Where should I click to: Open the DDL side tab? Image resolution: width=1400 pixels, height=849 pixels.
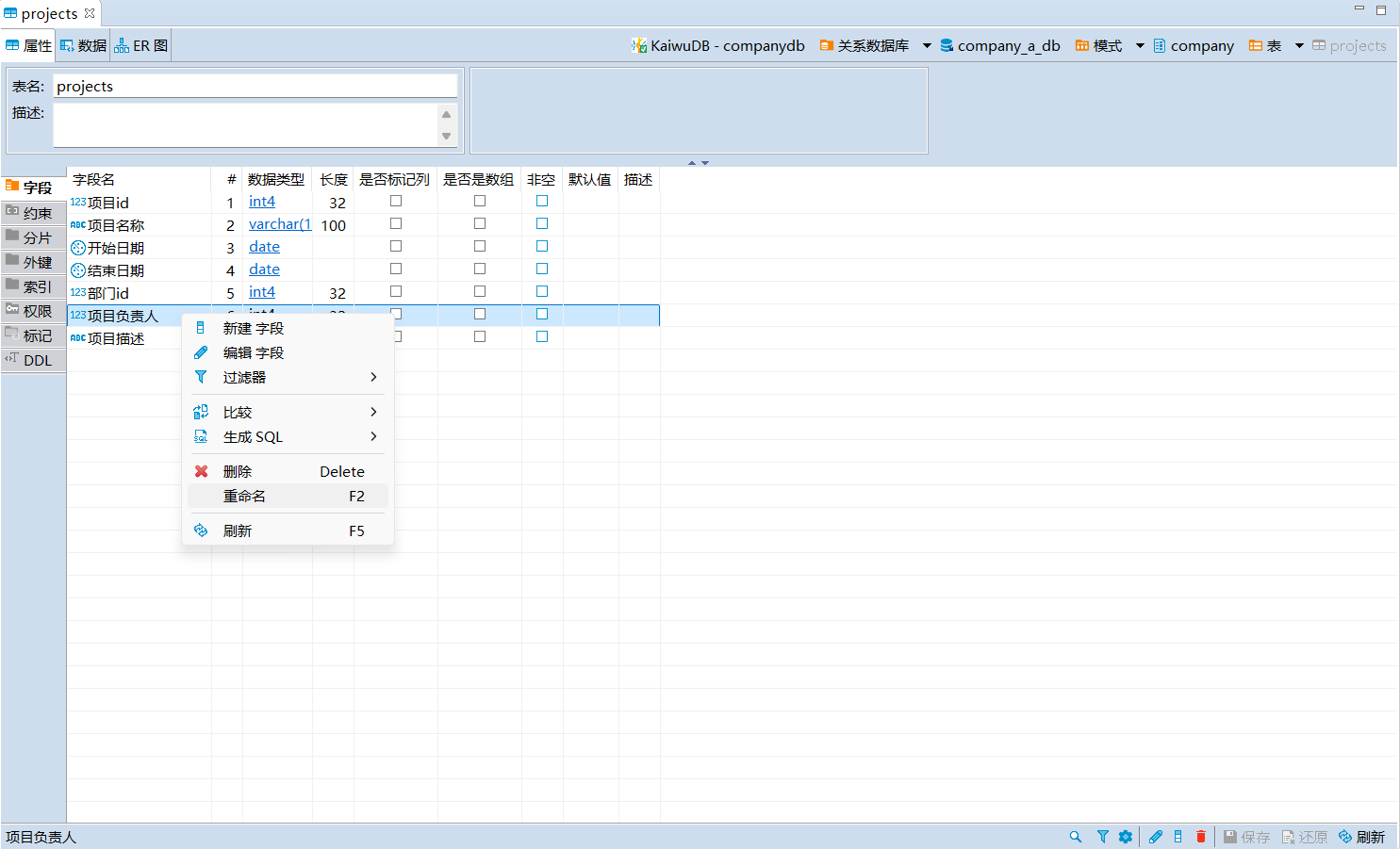(34, 360)
